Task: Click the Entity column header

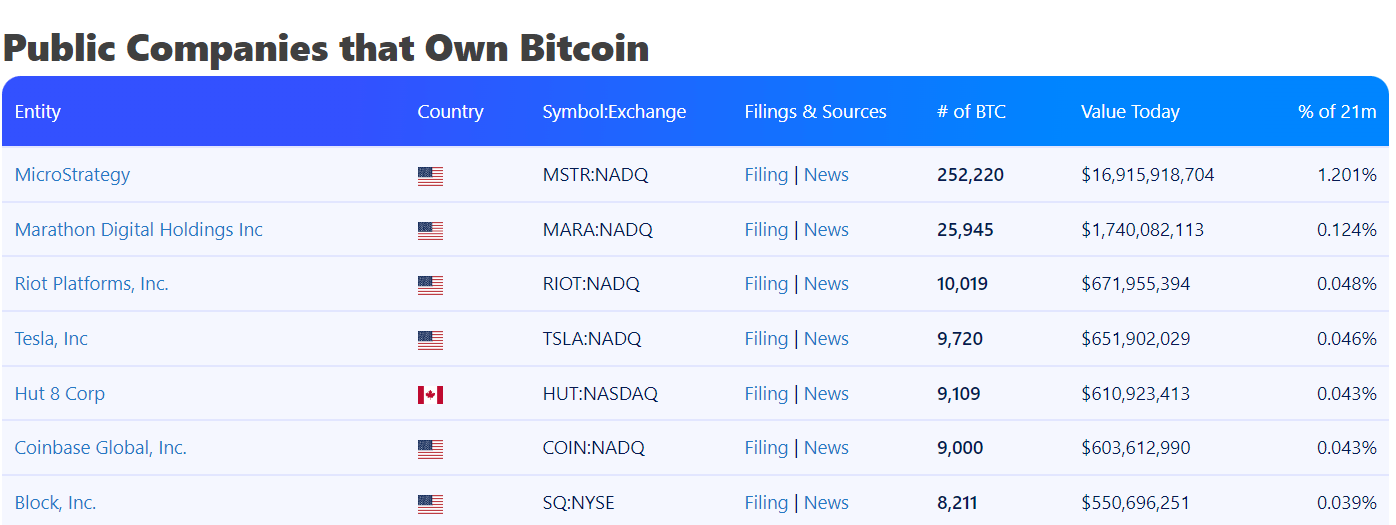Action: (38, 112)
